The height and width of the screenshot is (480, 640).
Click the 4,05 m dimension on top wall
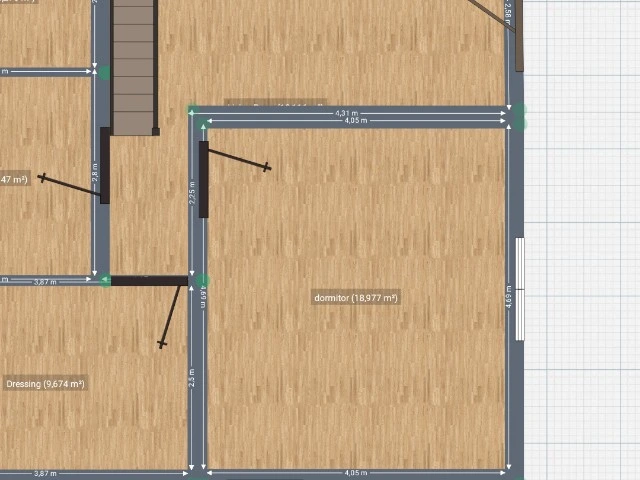click(x=355, y=122)
